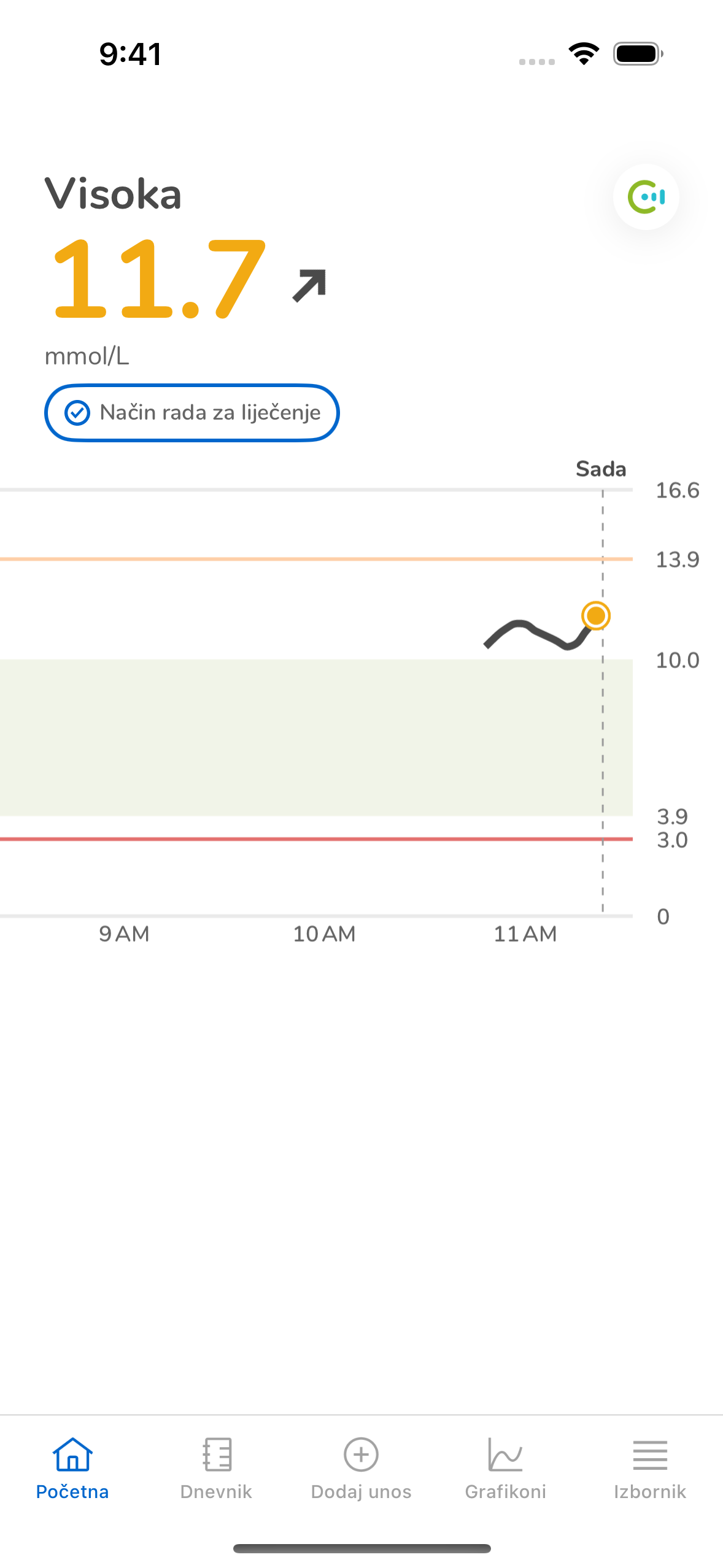This screenshot has width=723, height=1568.
Task: Tap Dodaj unos to add entry
Action: click(361, 1468)
